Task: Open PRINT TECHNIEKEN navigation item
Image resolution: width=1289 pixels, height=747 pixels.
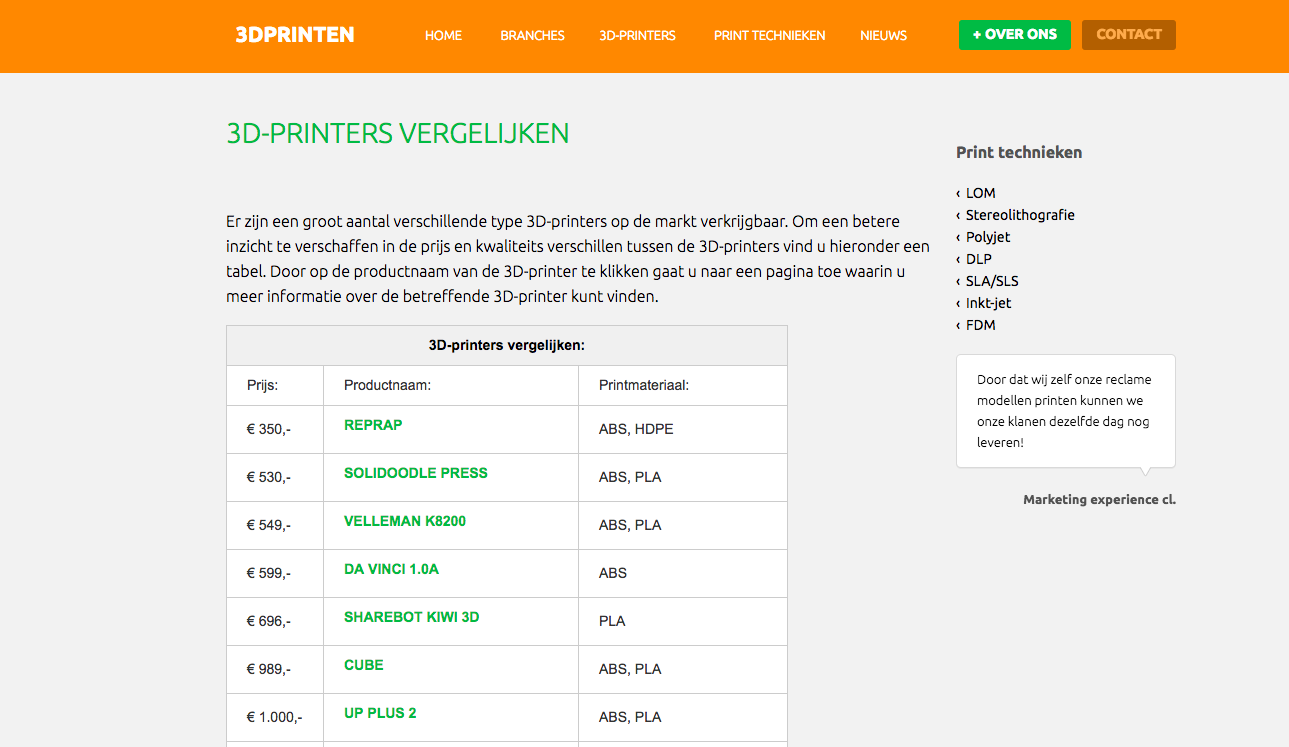Action: [x=769, y=35]
